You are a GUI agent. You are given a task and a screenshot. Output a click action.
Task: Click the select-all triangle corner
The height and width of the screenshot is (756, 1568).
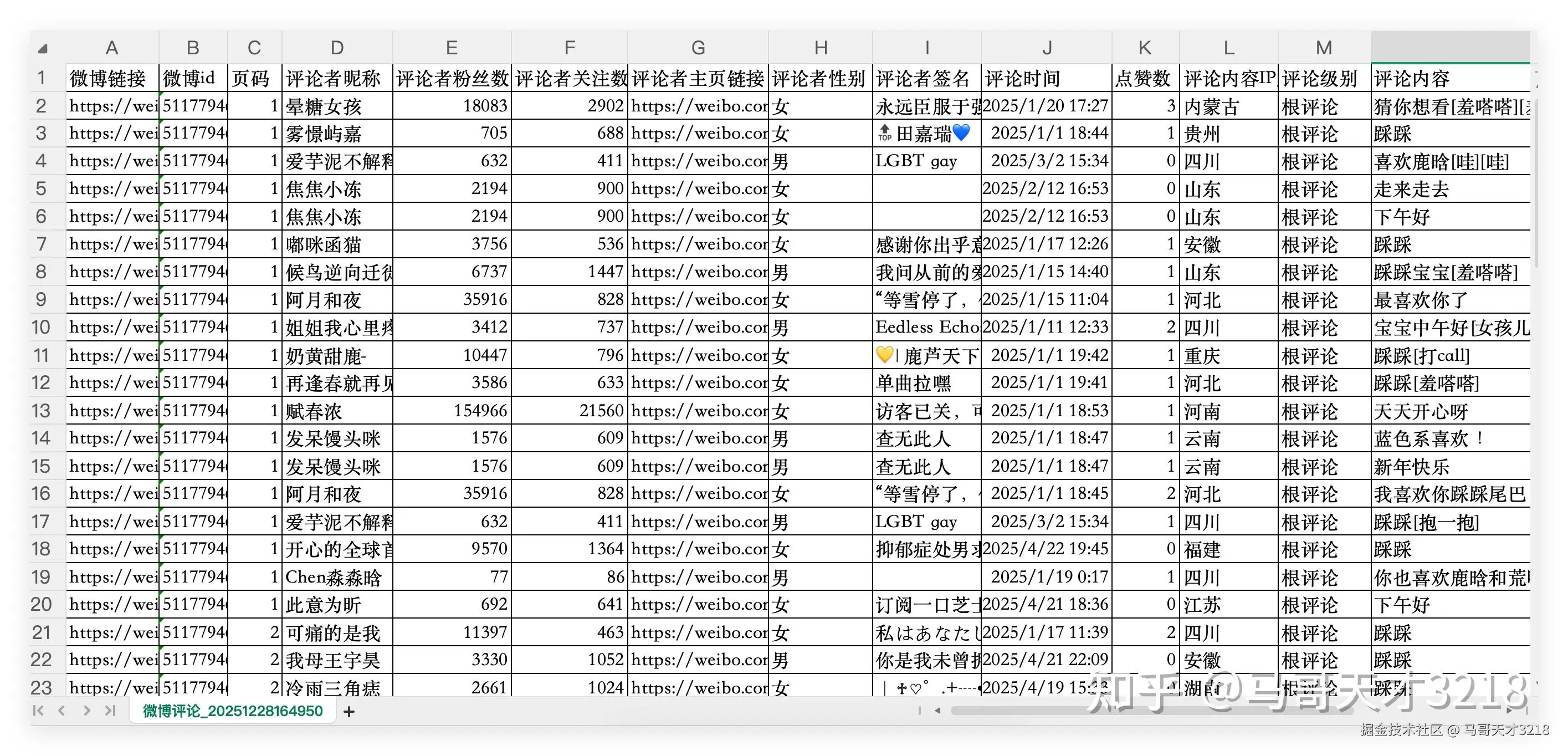pyautogui.click(x=43, y=49)
